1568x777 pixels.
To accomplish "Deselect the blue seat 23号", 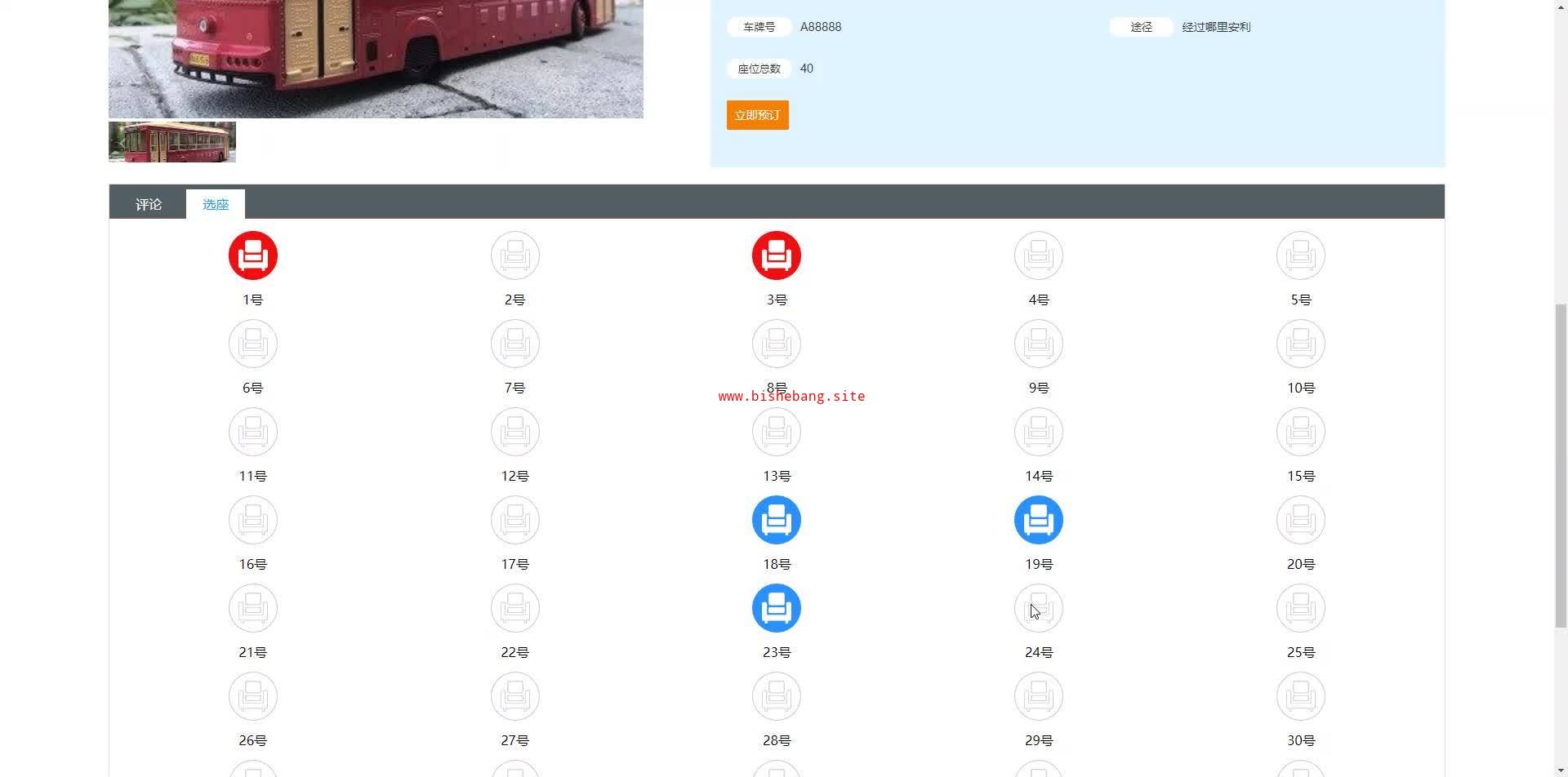I will click(777, 608).
